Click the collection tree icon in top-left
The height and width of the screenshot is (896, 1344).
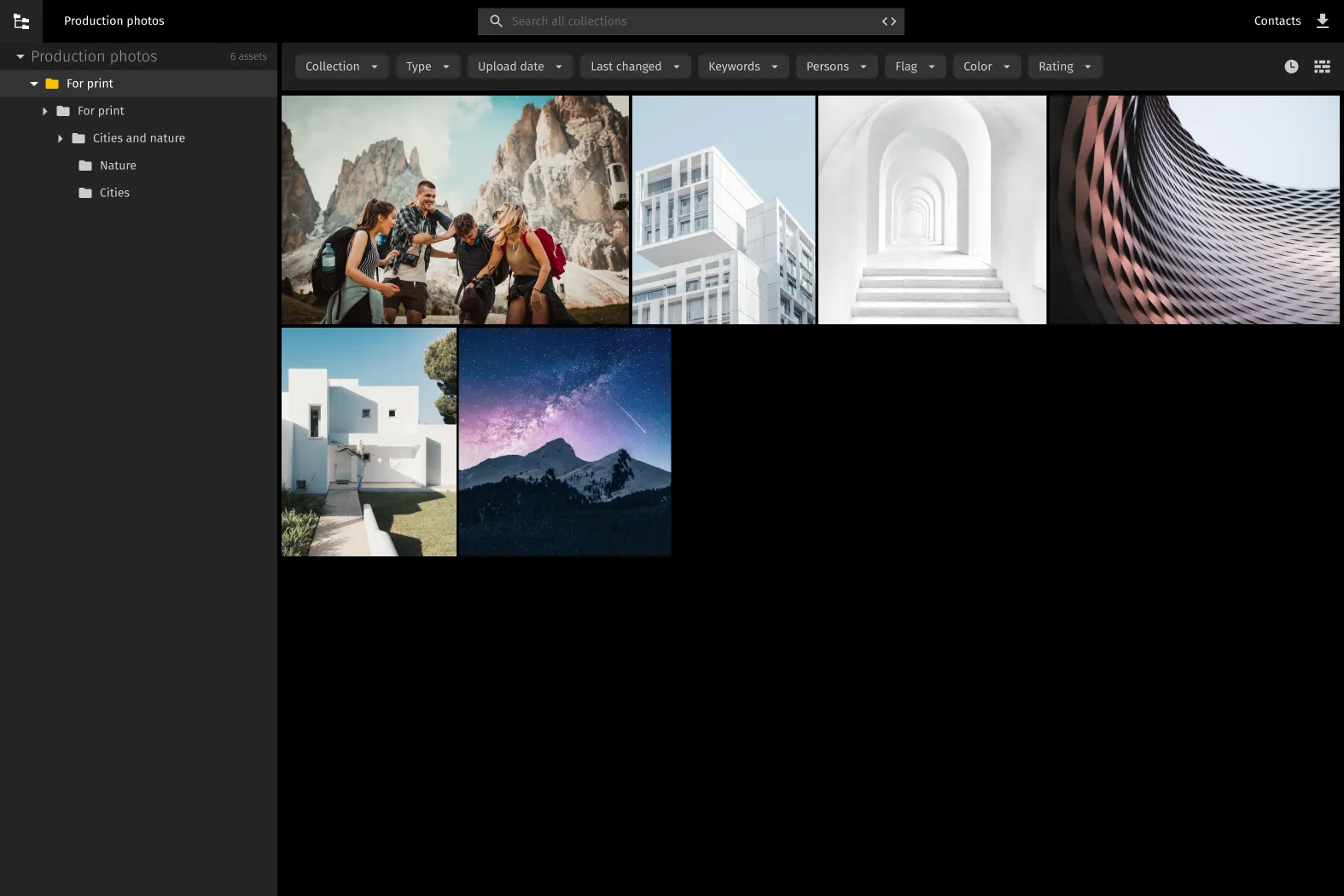pyautogui.click(x=21, y=21)
